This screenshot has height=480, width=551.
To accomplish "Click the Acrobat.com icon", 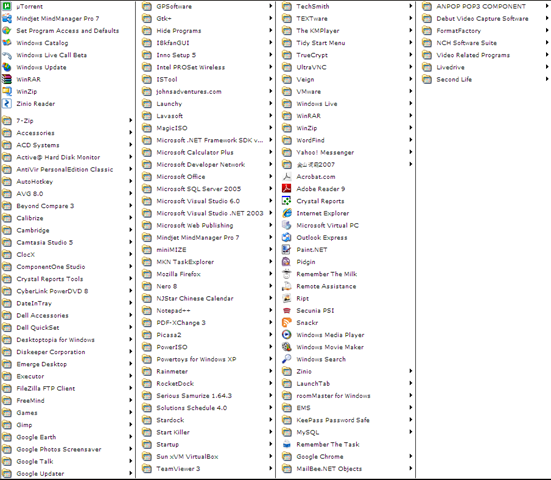I will (x=287, y=177).
